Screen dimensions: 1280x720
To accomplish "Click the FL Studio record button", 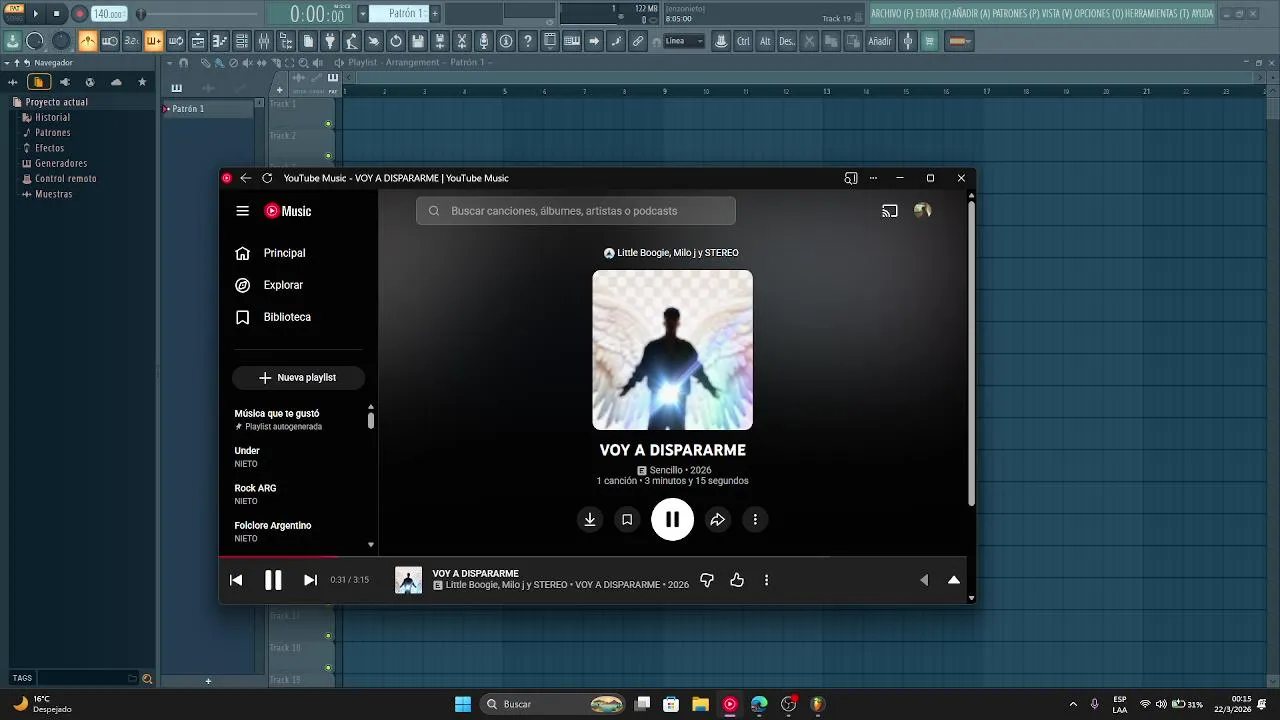I will (x=79, y=14).
